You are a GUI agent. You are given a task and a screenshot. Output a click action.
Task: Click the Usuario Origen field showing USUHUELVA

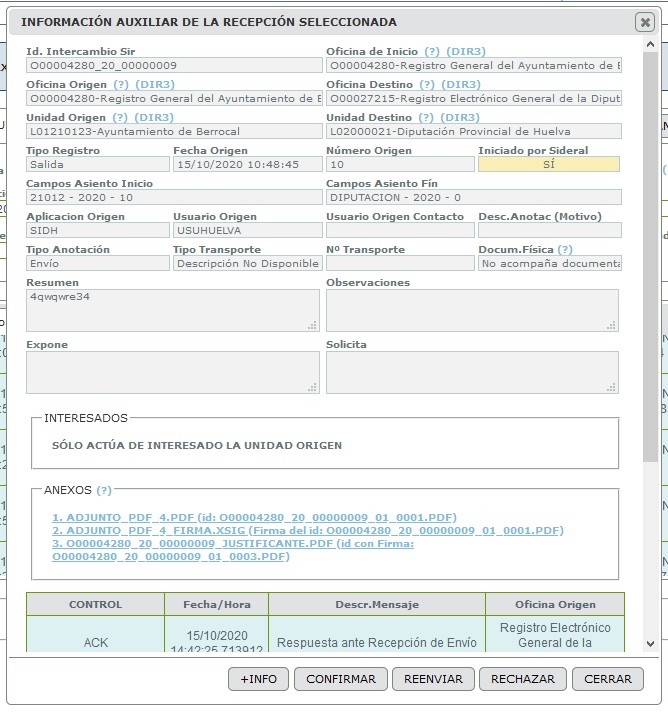pyautogui.click(x=247, y=231)
